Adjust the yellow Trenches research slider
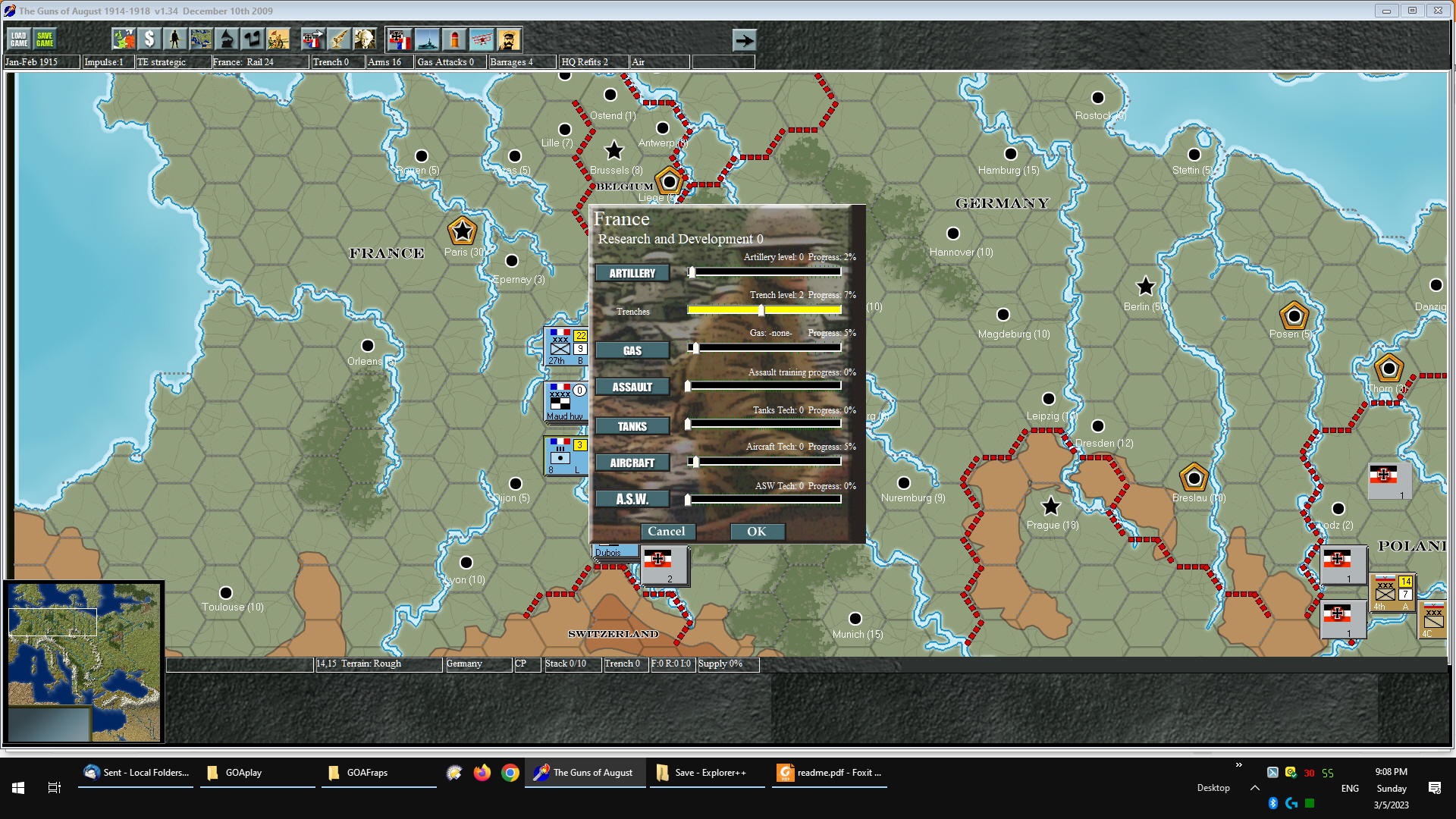Viewport: 1456px width, 819px height. tap(764, 309)
